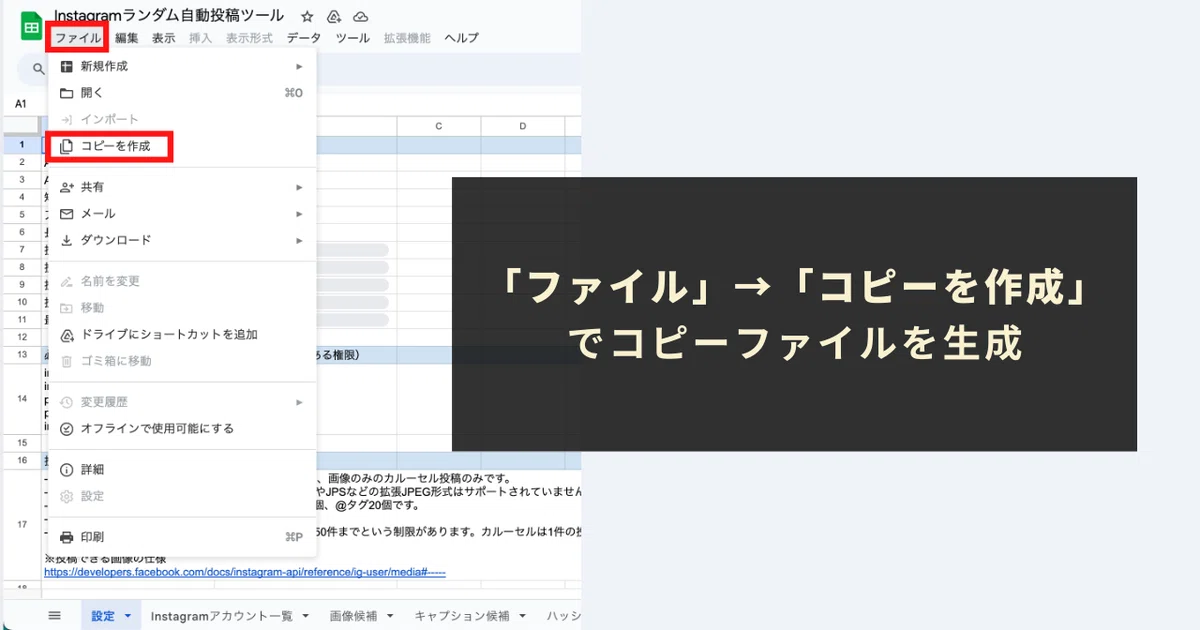
Task: Open the 編集 menu
Action: (x=127, y=38)
